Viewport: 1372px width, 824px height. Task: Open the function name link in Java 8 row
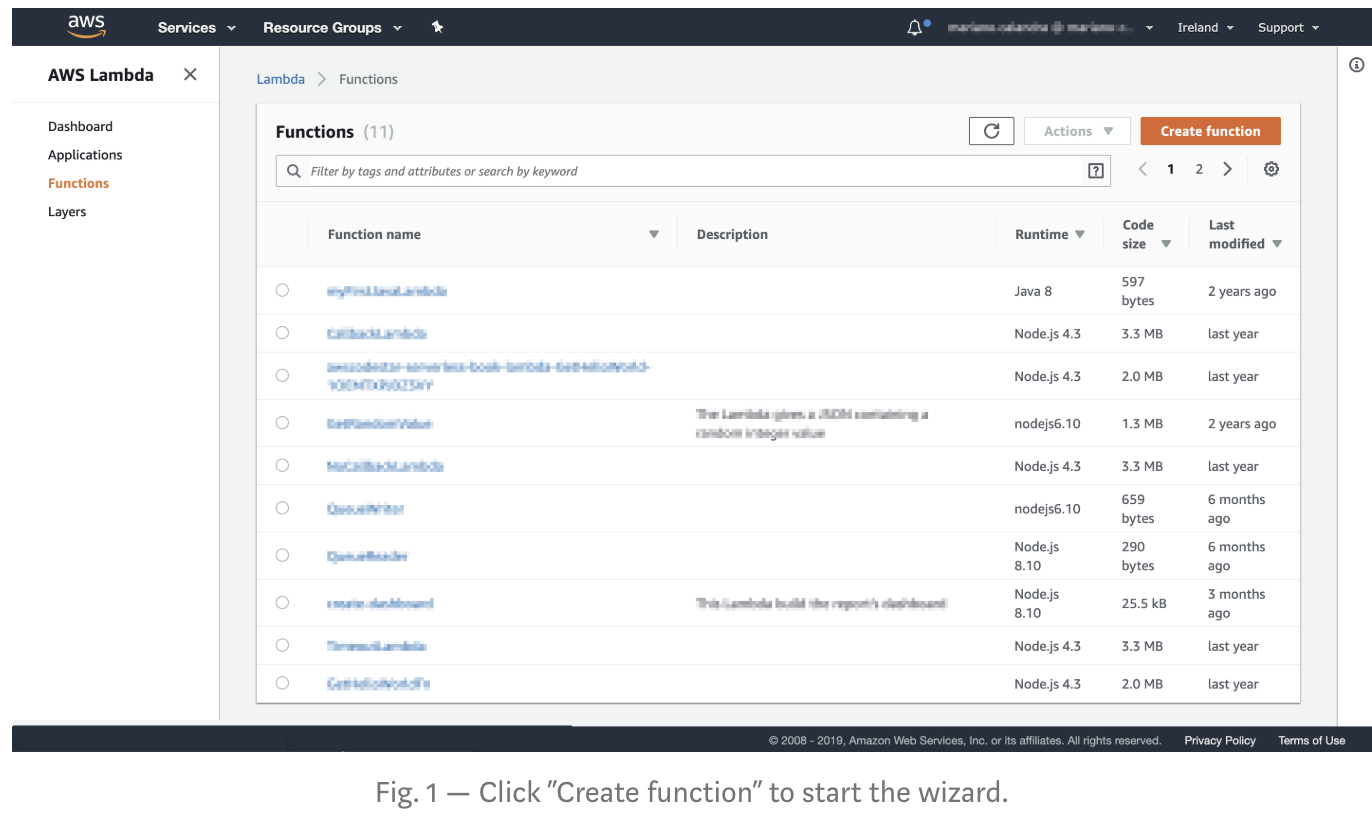[386, 291]
